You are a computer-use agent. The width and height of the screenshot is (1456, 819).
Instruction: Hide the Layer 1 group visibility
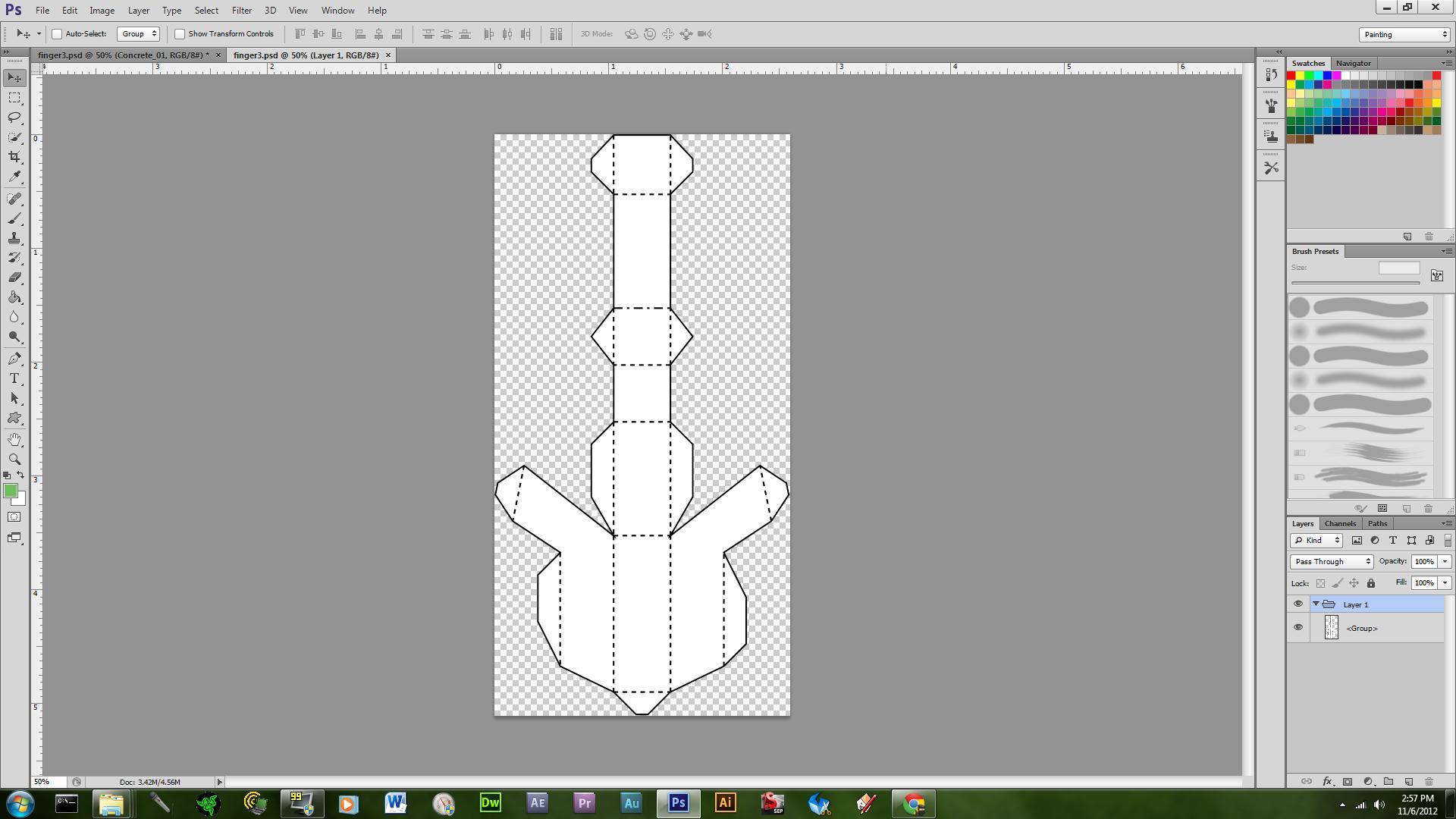point(1298,604)
